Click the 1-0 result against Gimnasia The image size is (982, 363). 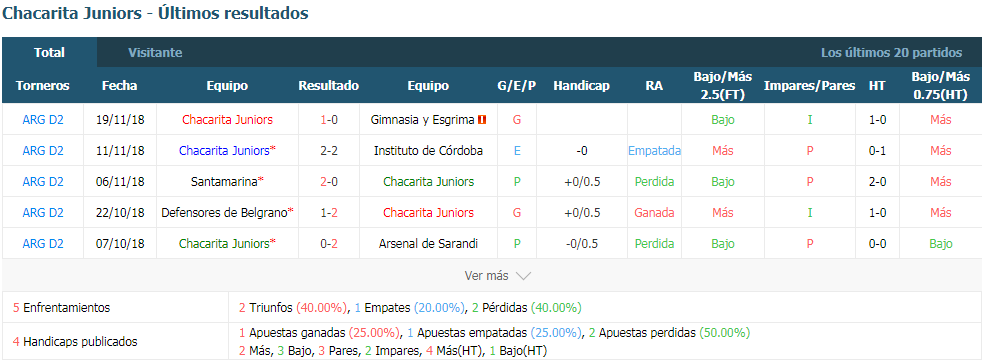click(x=329, y=120)
